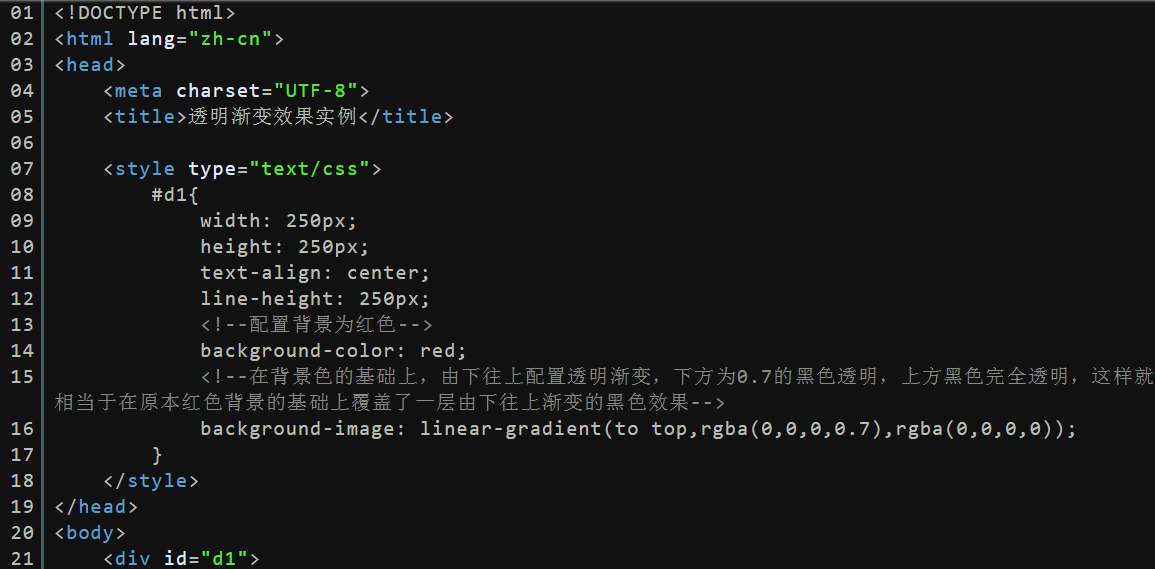Place cursor in the DOCTYPE html declaration
The height and width of the screenshot is (569, 1155).
click(x=145, y=13)
